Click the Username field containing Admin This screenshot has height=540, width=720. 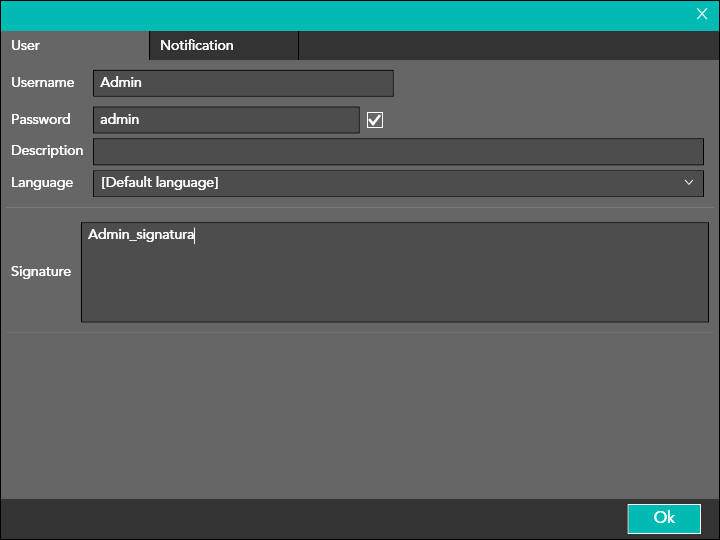tap(243, 83)
